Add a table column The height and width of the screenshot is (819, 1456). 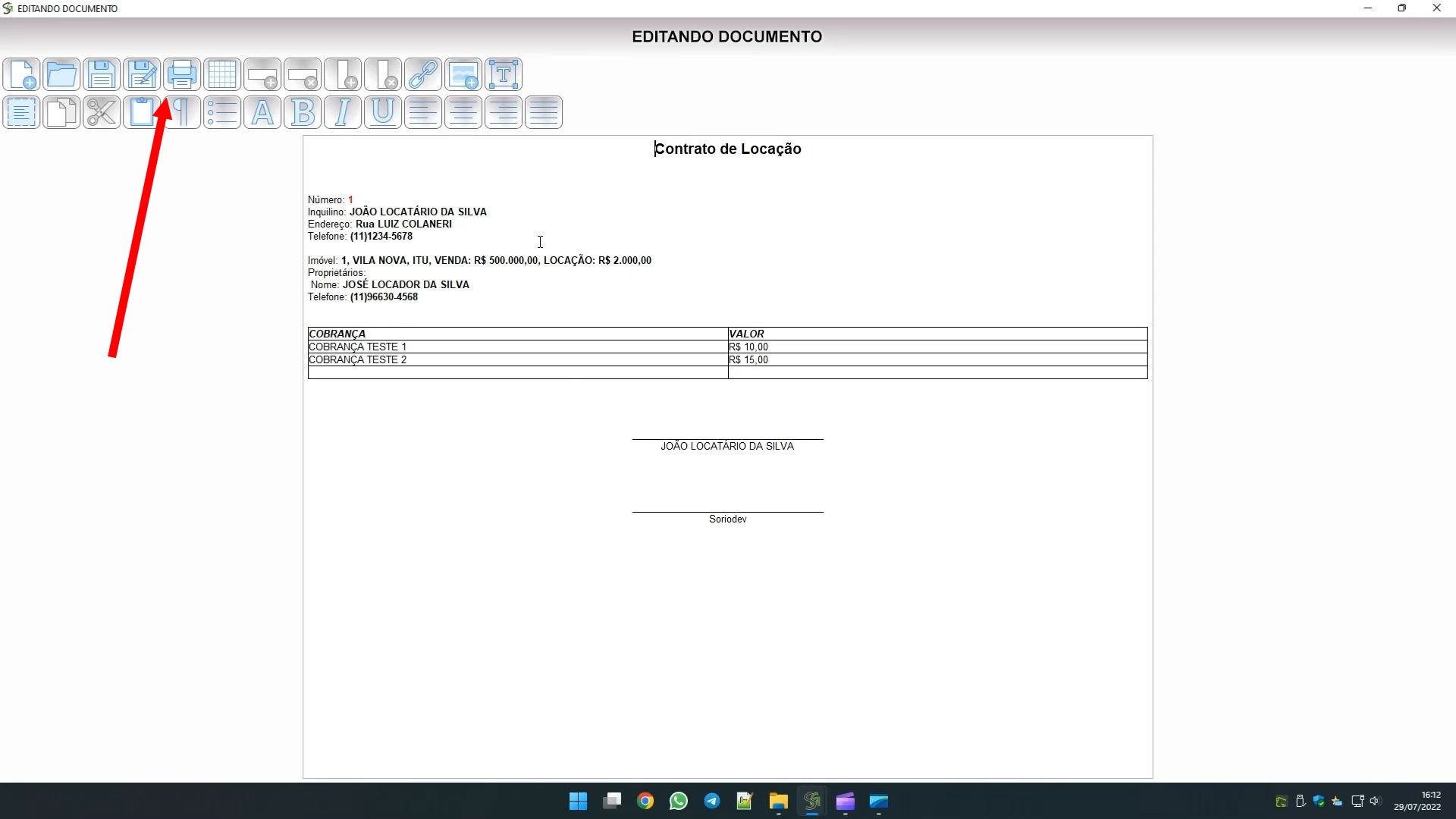pyautogui.click(x=343, y=74)
